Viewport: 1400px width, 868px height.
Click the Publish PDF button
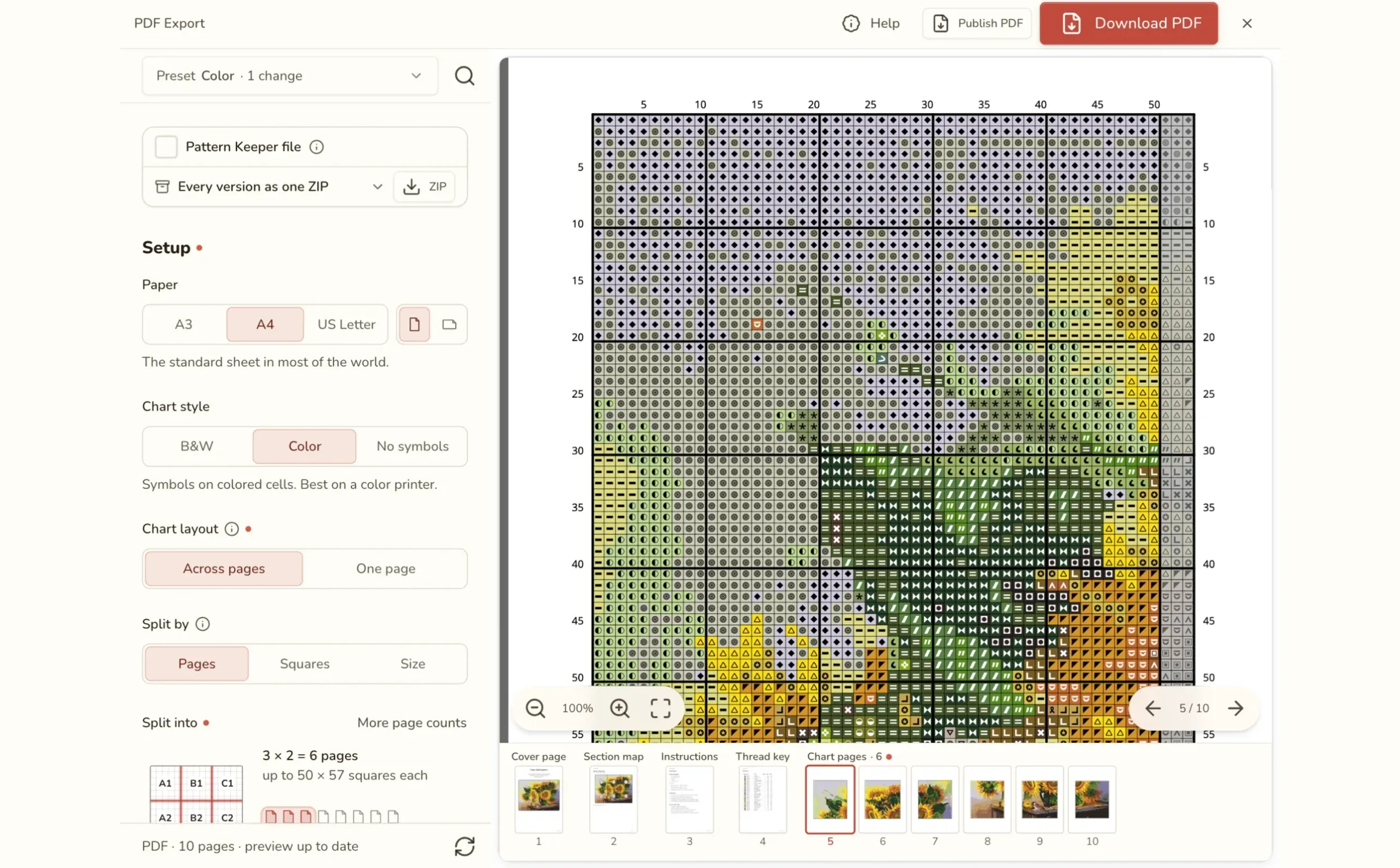pyautogui.click(x=977, y=23)
